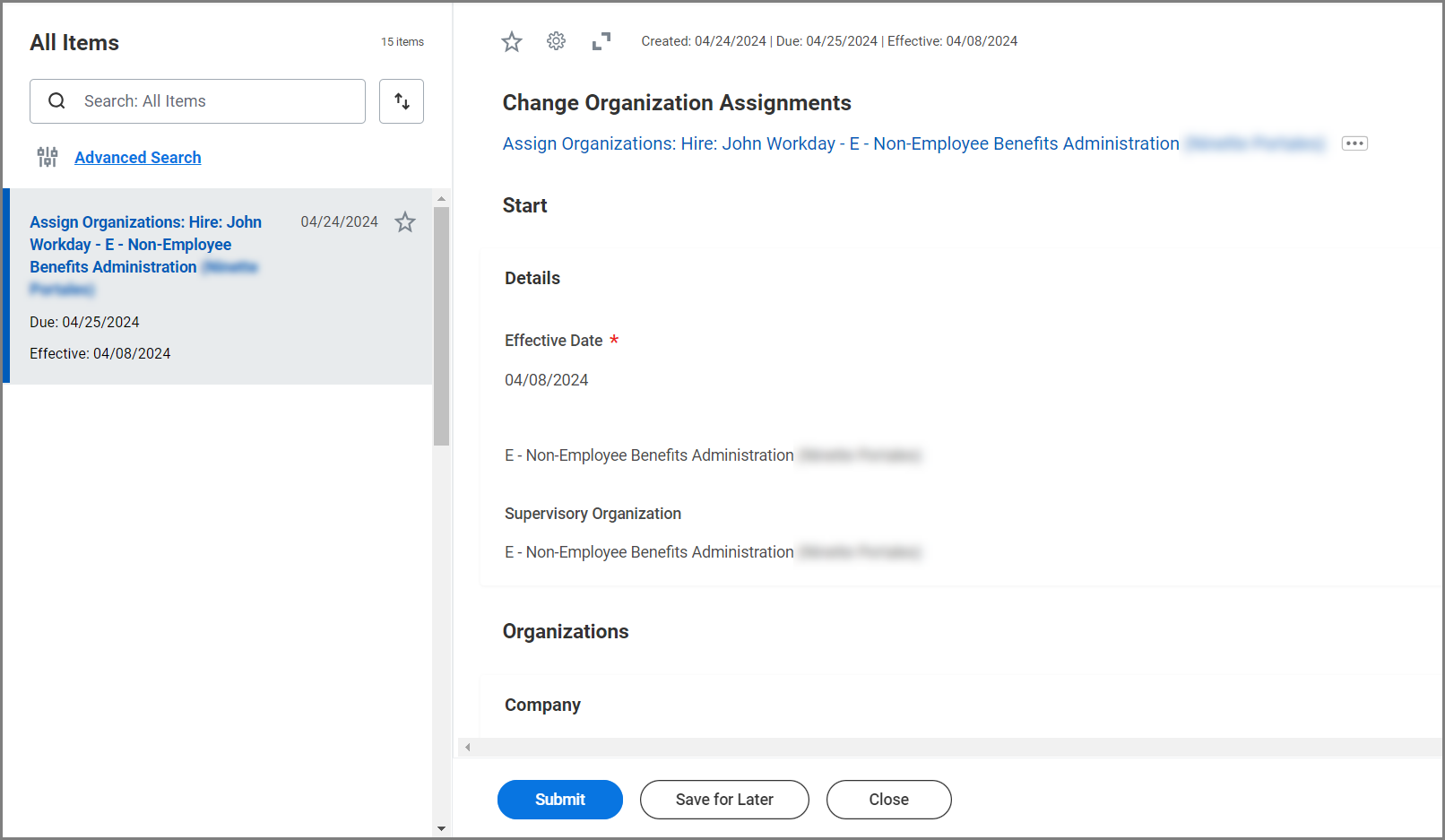Image resolution: width=1445 pixels, height=840 pixels.
Task: Open related actions ellipsis menu
Action: click(x=1354, y=143)
